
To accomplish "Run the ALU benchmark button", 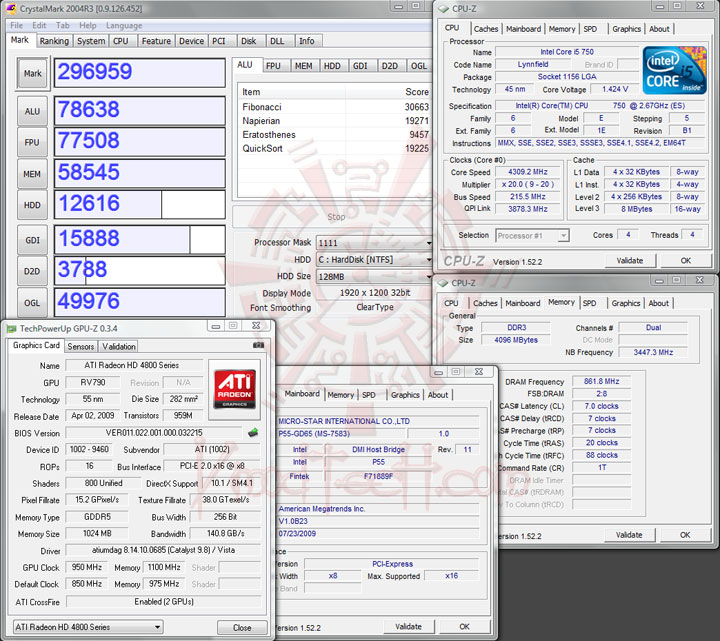I will click(x=32, y=111).
